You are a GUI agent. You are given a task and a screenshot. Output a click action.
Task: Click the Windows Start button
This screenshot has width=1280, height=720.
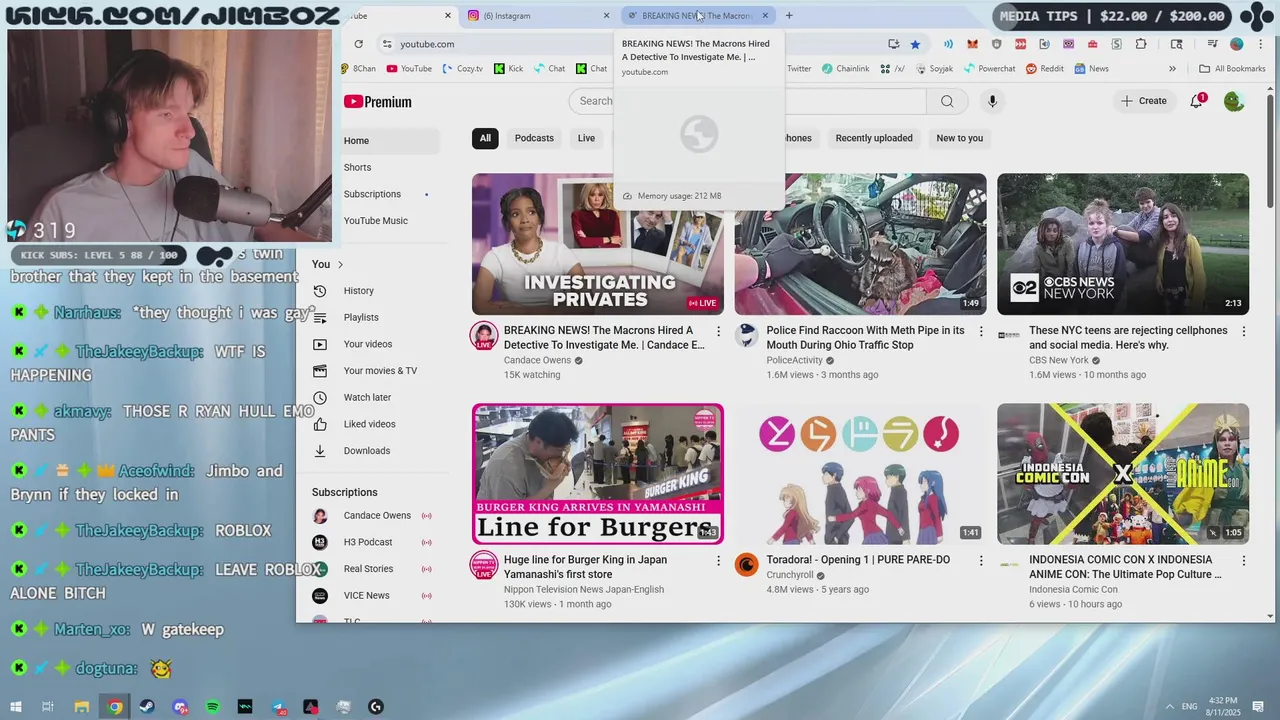click(x=16, y=707)
